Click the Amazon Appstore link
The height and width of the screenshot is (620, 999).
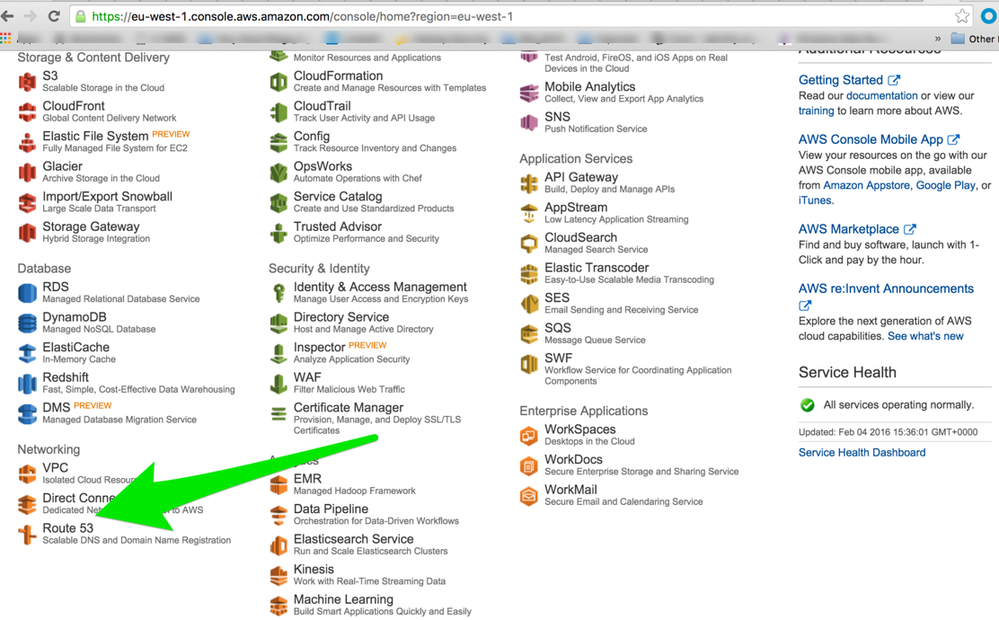click(x=866, y=185)
